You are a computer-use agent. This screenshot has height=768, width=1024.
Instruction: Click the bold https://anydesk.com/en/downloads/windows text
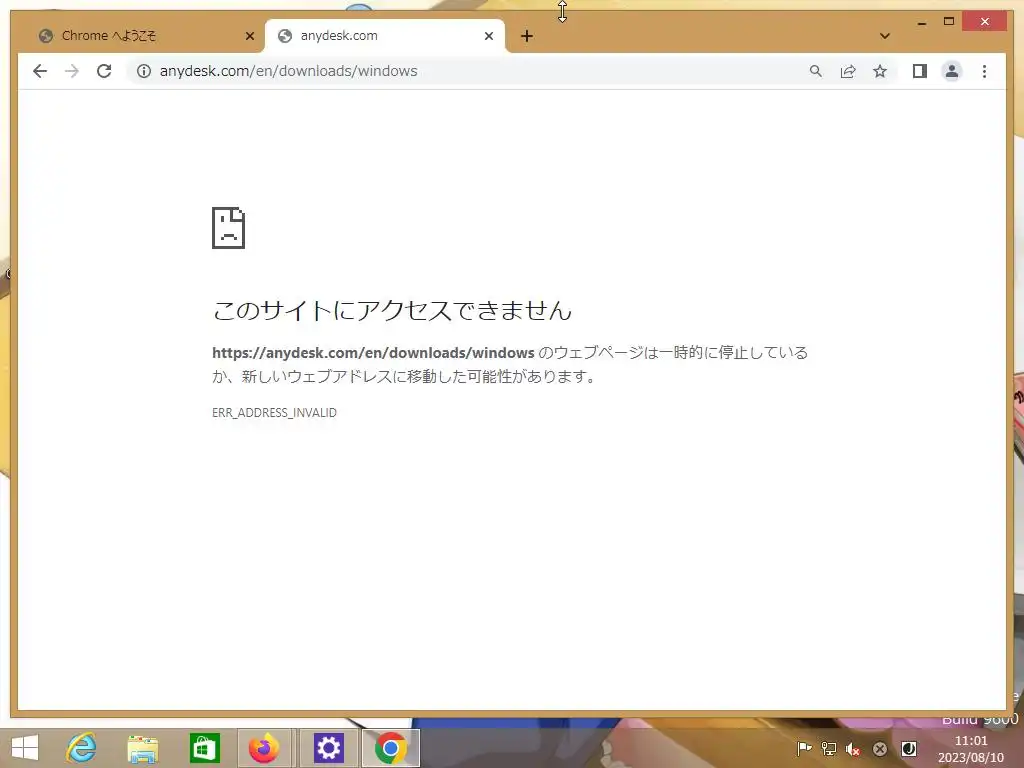pos(374,353)
